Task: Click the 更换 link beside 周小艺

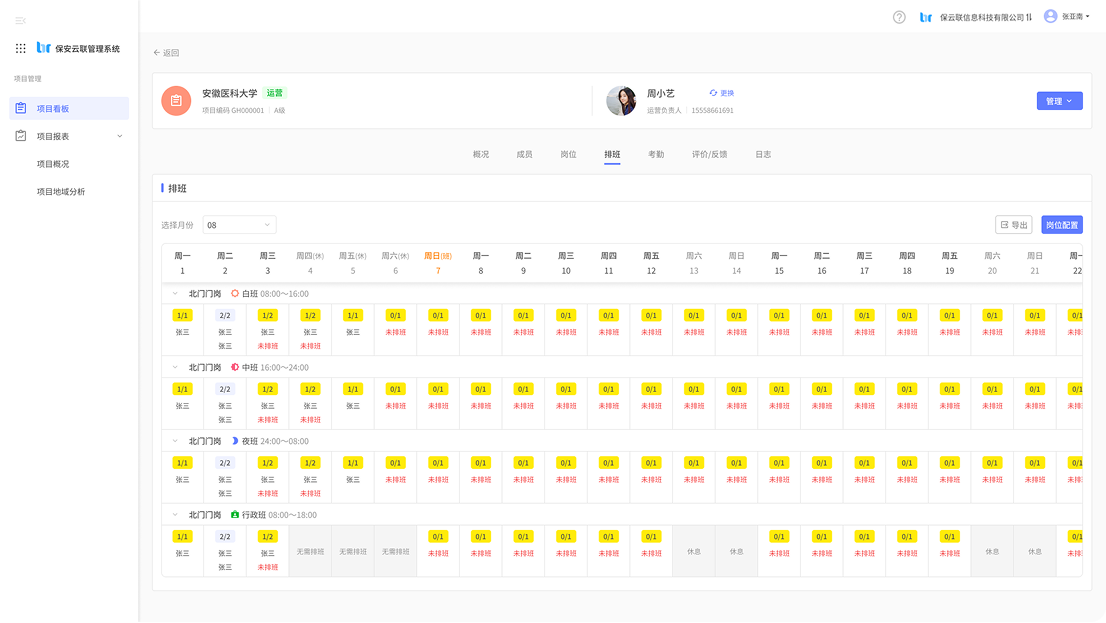Action: coord(721,93)
